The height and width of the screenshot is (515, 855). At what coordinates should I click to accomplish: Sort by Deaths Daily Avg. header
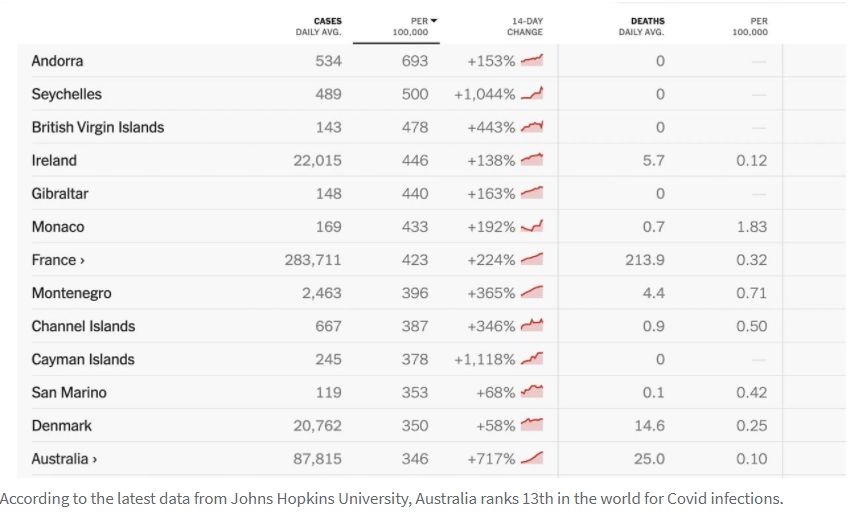[x=642, y=26]
